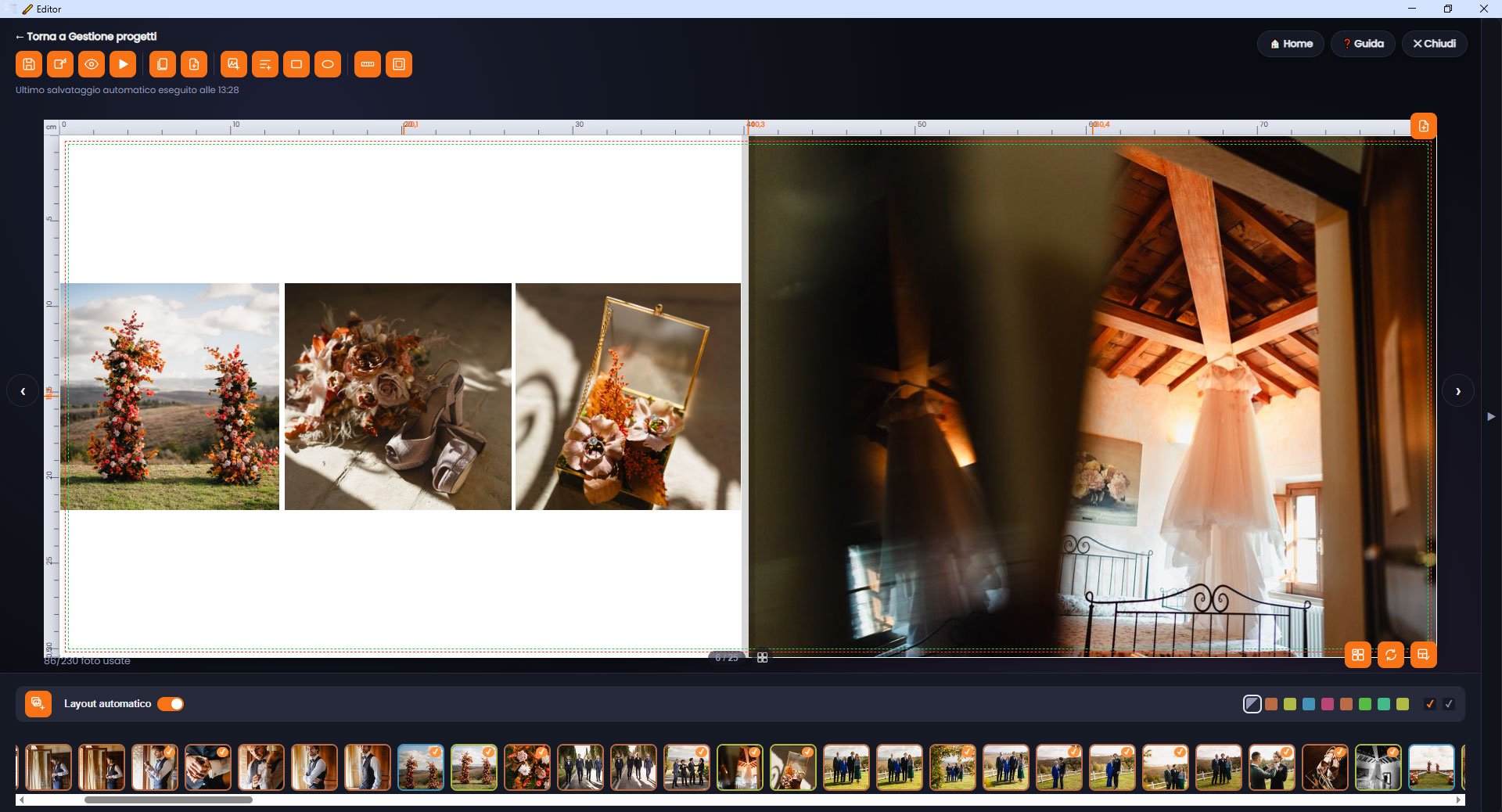Insert an image with the add photo icon
Image resolution: width=1502 pixels, height=812 pixels.
click(233, 64)
